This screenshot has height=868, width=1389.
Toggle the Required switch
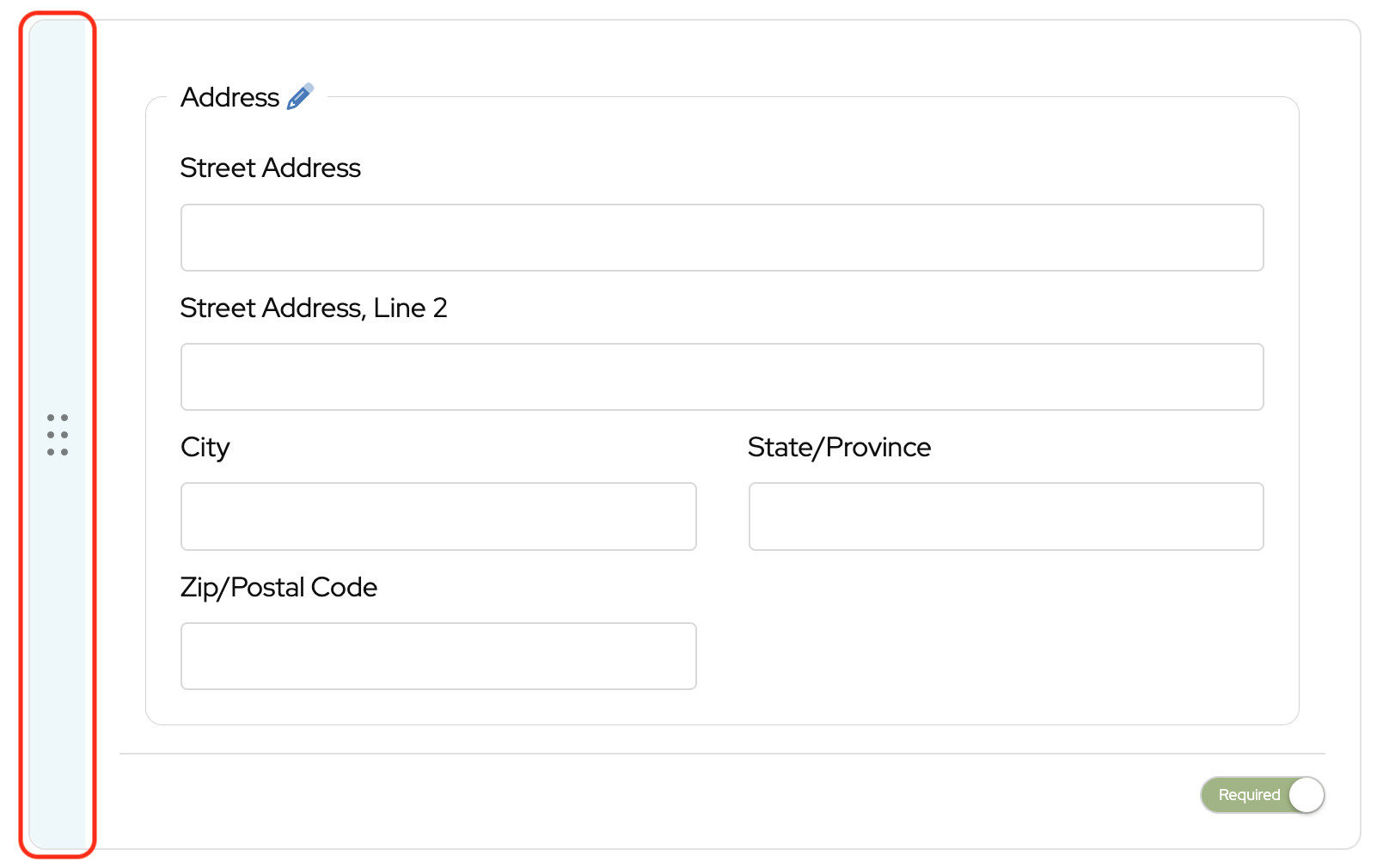tap(1262, 795)
